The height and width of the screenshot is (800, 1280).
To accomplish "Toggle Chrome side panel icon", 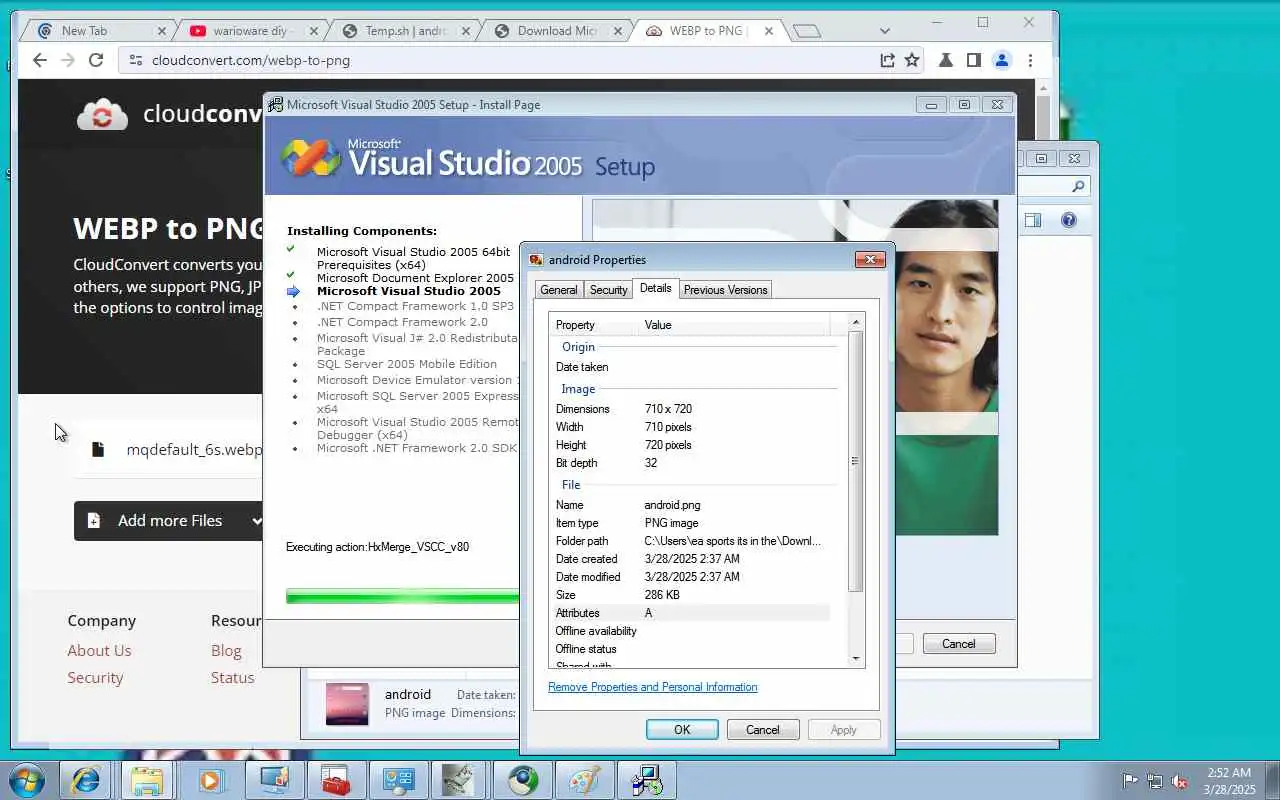I will (973, 60).
